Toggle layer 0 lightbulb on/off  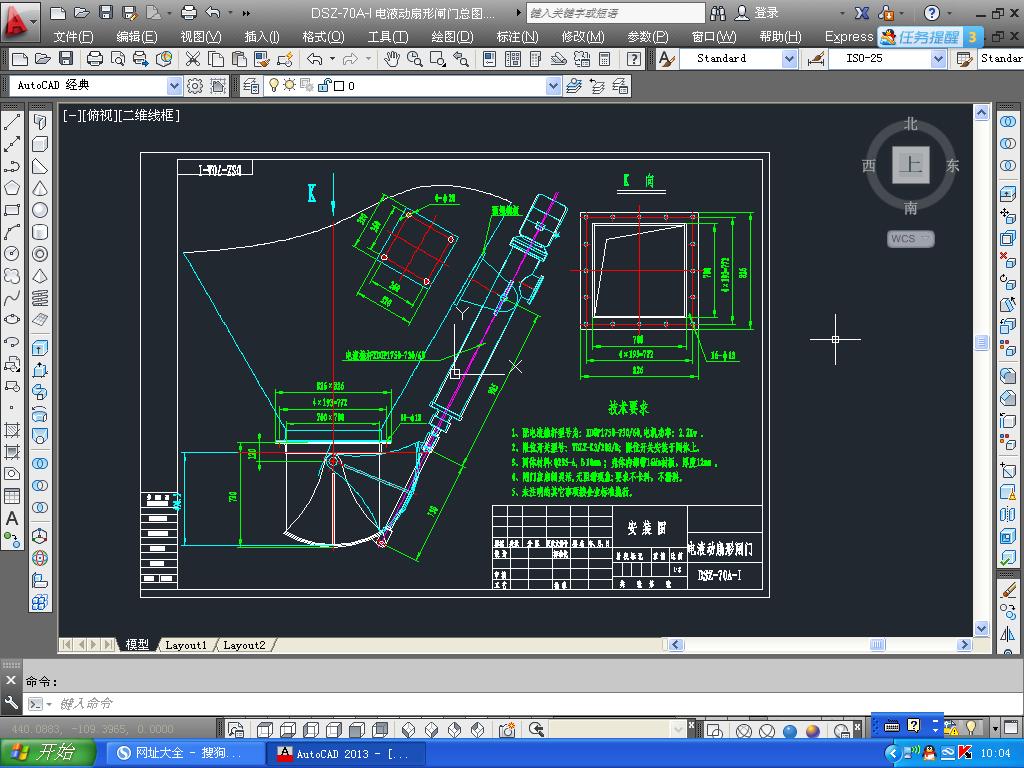pos(273,86)
